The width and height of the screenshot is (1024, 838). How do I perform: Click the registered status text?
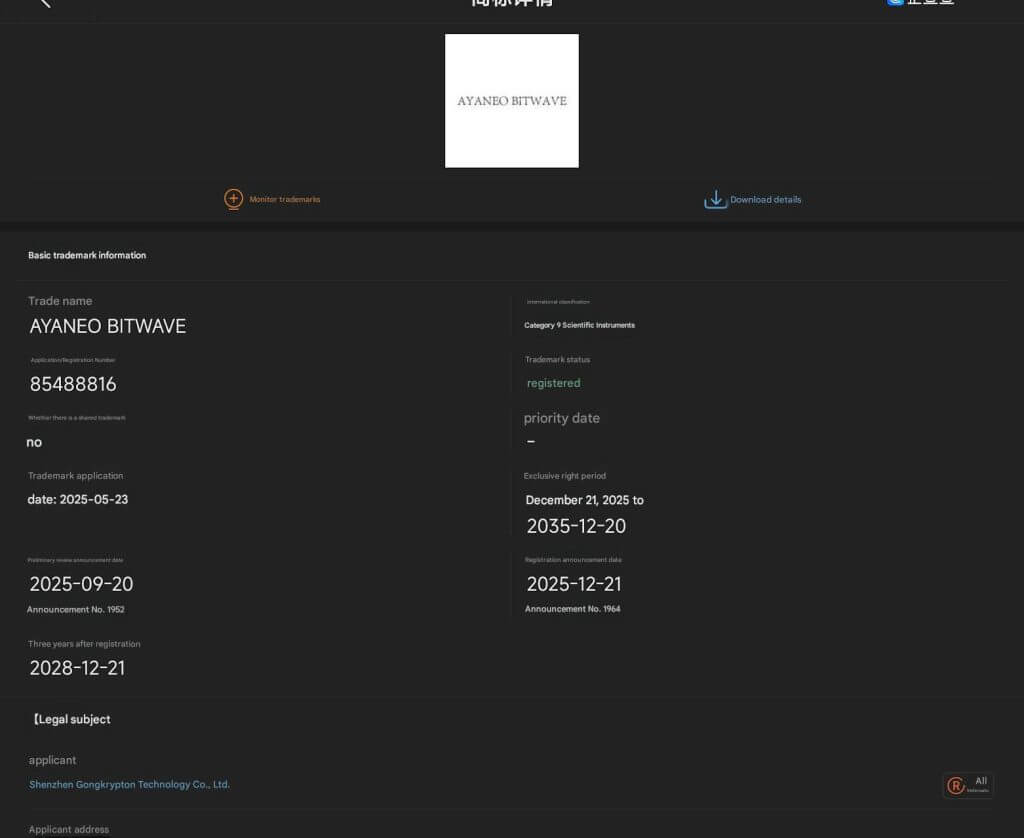(553, 383)
